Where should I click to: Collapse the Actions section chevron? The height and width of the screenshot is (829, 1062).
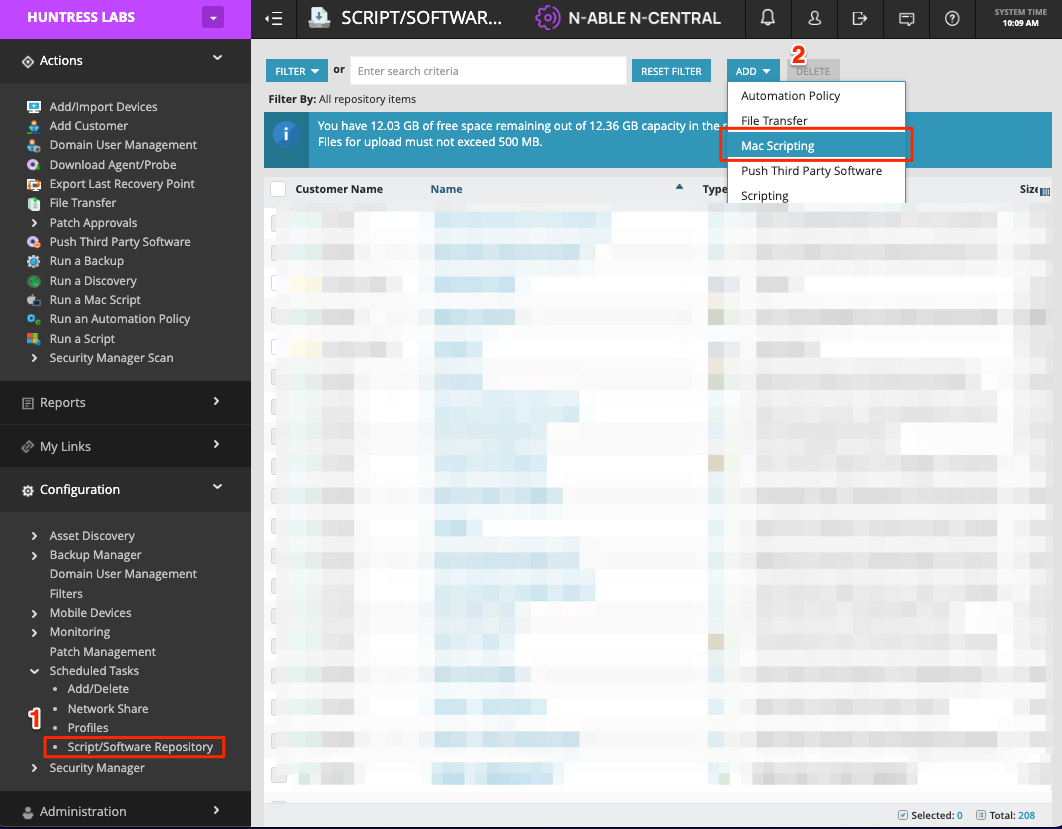[x=217, y=58]
